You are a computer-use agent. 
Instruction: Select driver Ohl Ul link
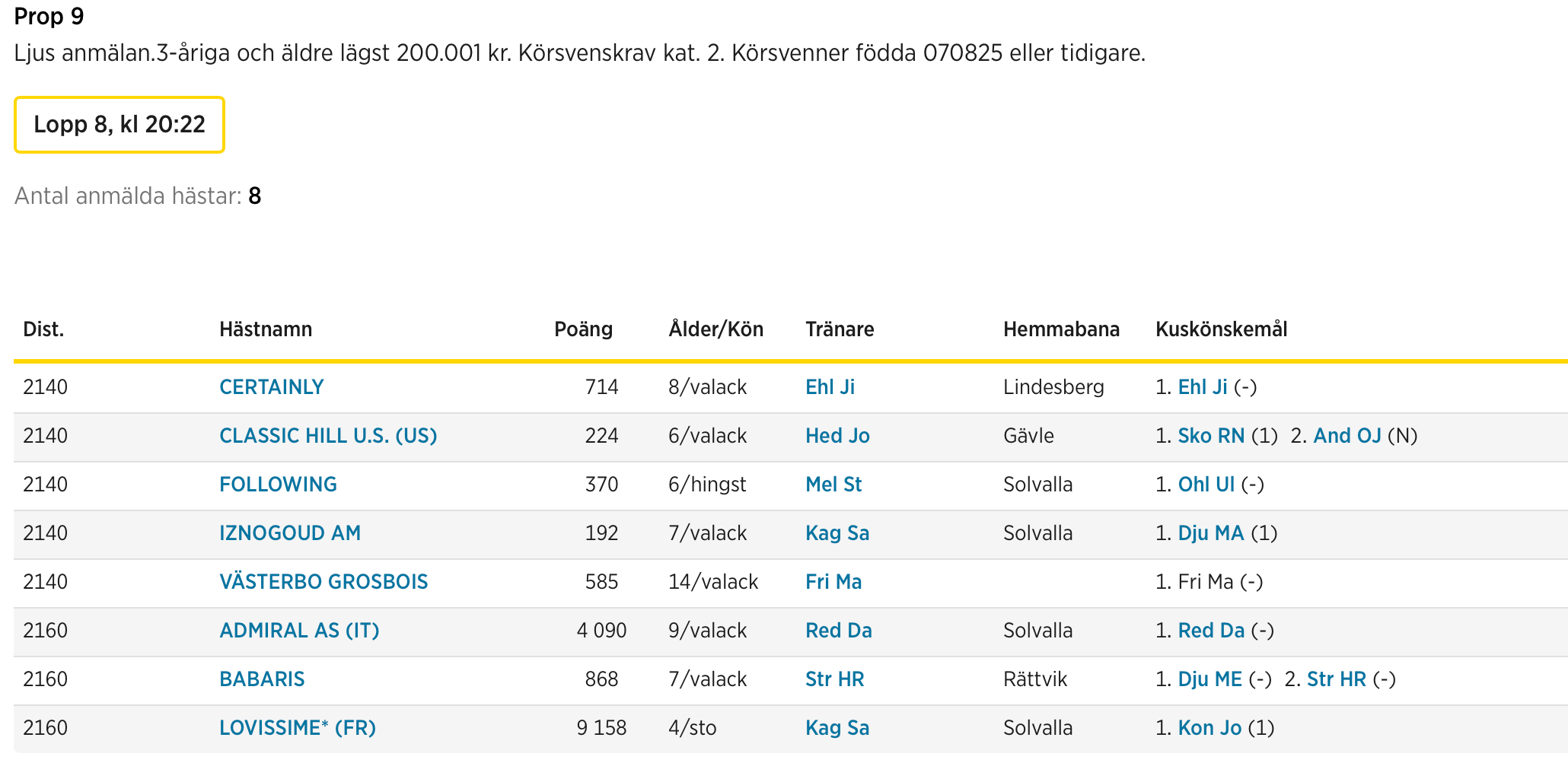pyautogui.click(x=1206, y=485)
